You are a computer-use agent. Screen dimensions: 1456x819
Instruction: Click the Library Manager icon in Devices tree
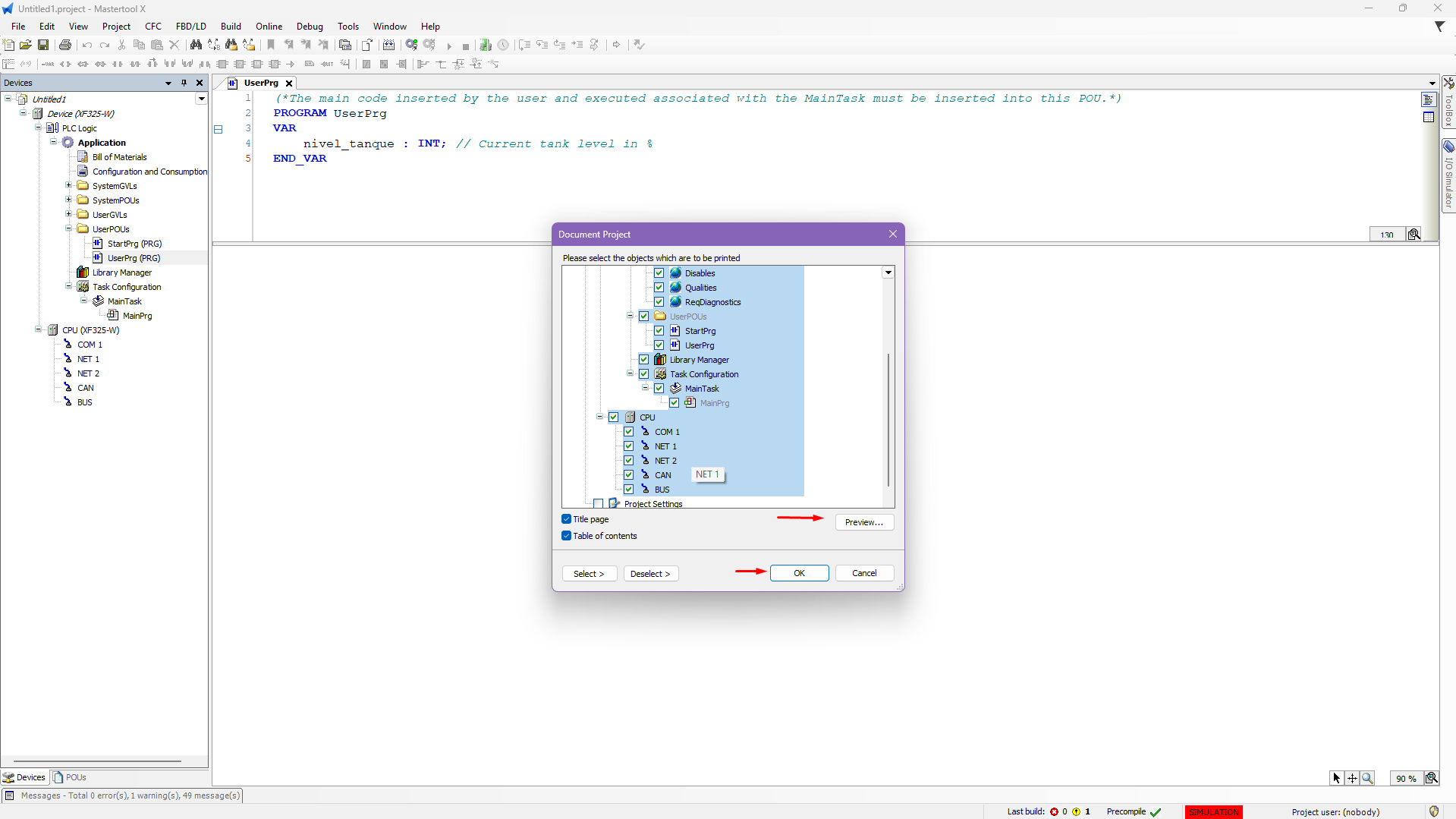tap(83, 272)
